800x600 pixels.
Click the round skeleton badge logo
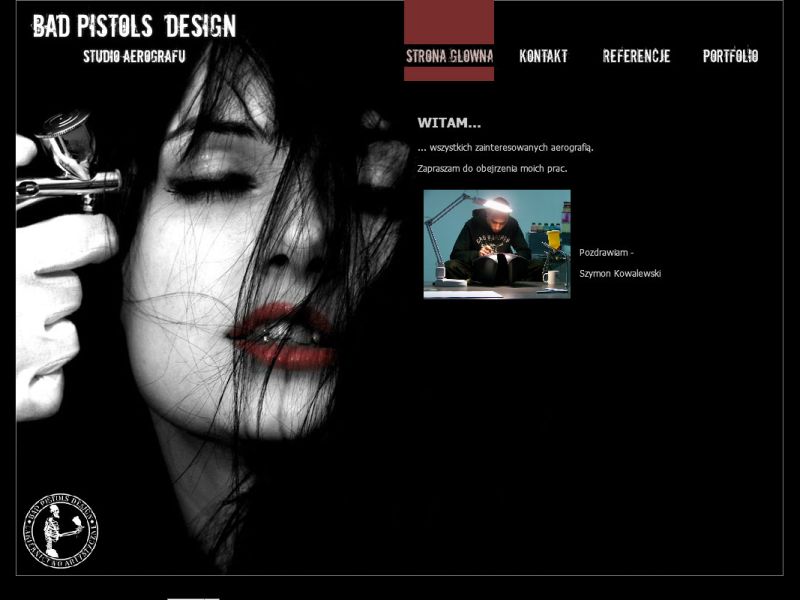coord(61,530)
